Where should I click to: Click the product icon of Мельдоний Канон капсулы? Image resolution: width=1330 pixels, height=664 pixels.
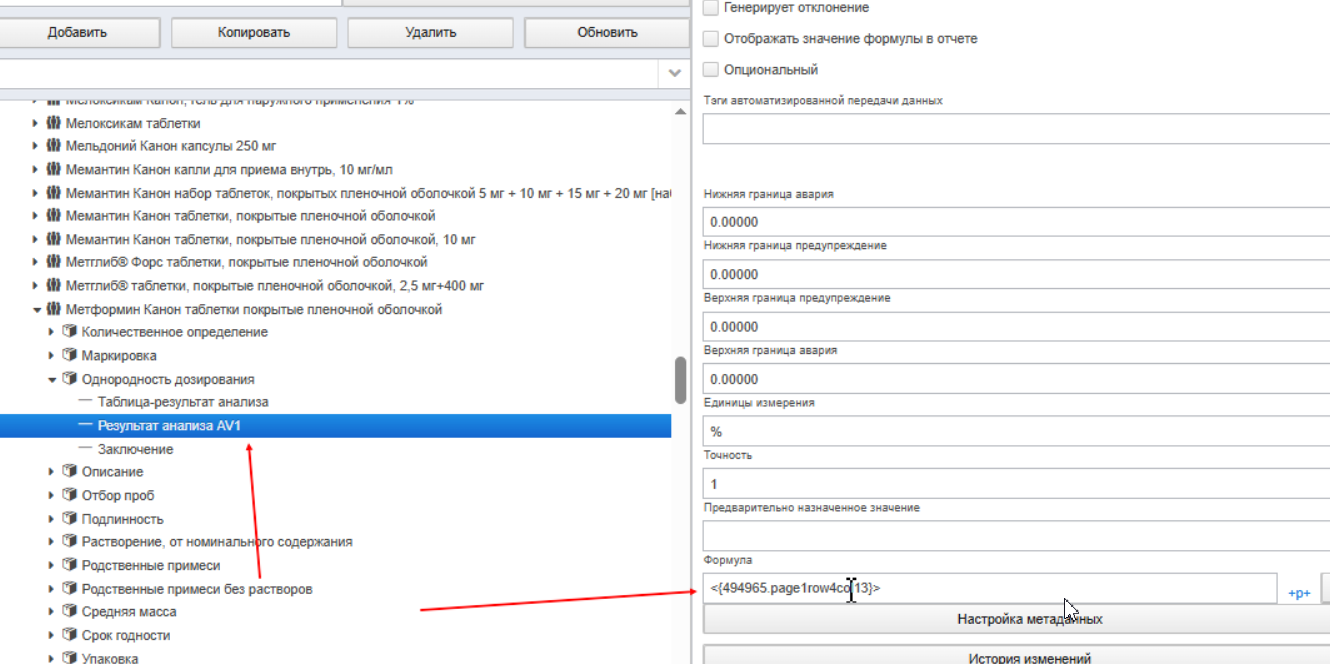click(x=54, y=146)
